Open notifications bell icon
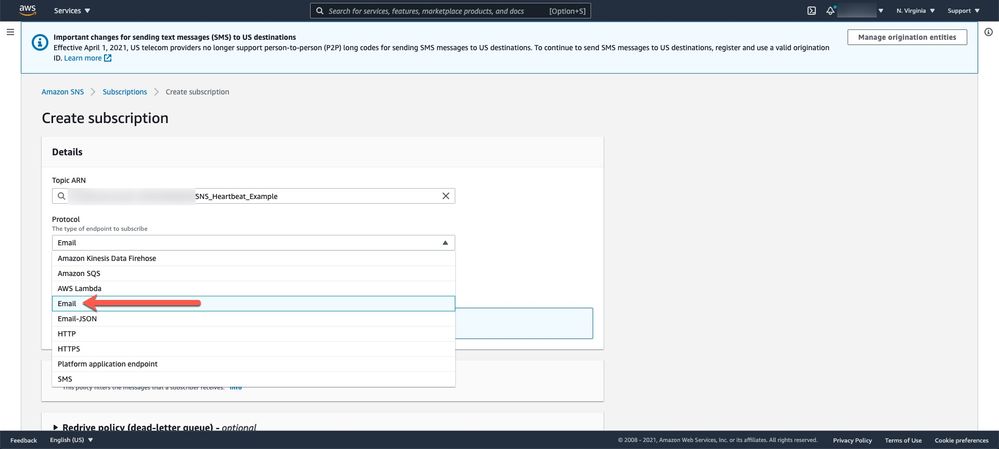999x449 pixels. pos(830,11)
